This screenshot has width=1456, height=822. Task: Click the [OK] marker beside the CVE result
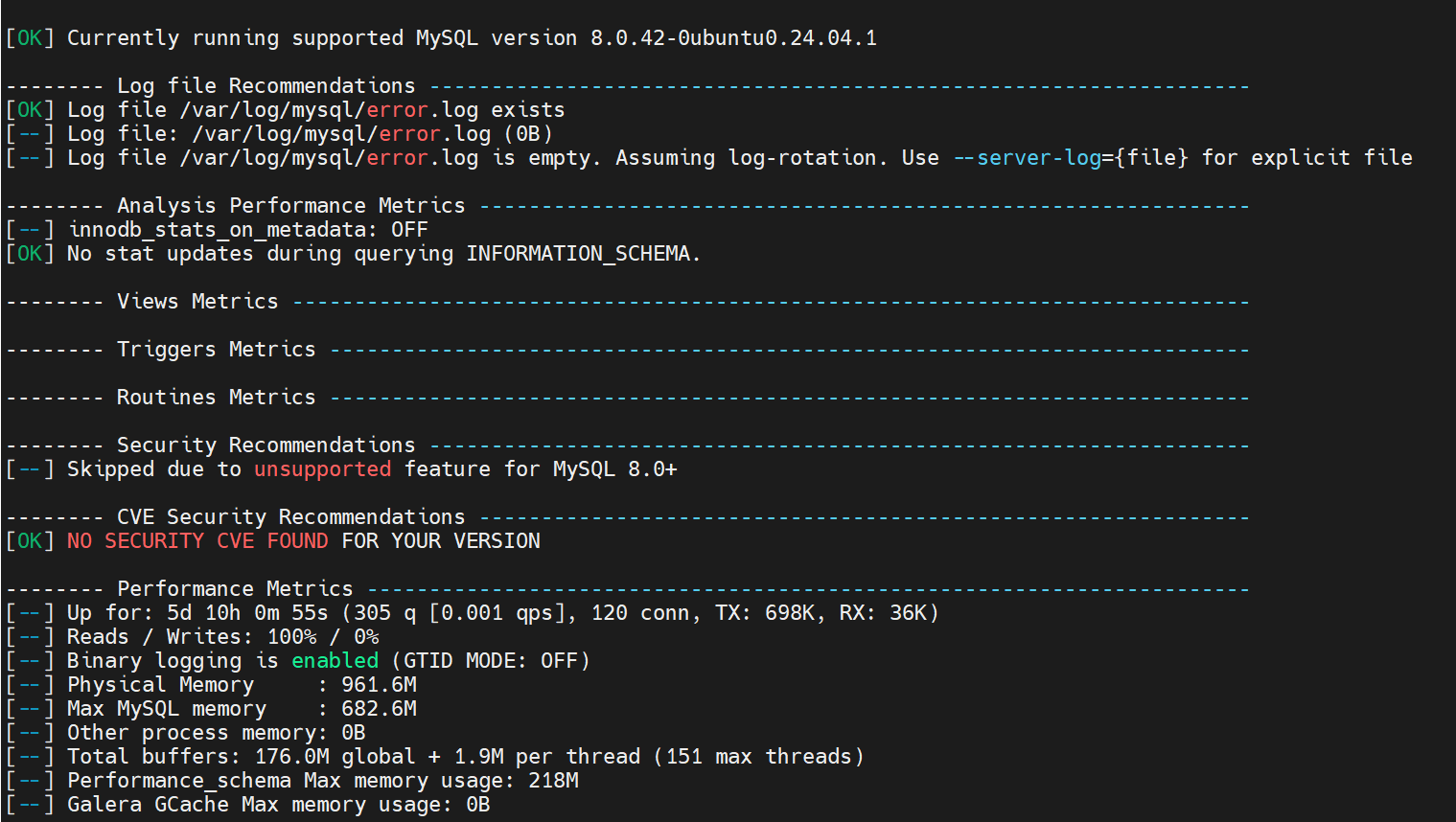click(30, 541)
